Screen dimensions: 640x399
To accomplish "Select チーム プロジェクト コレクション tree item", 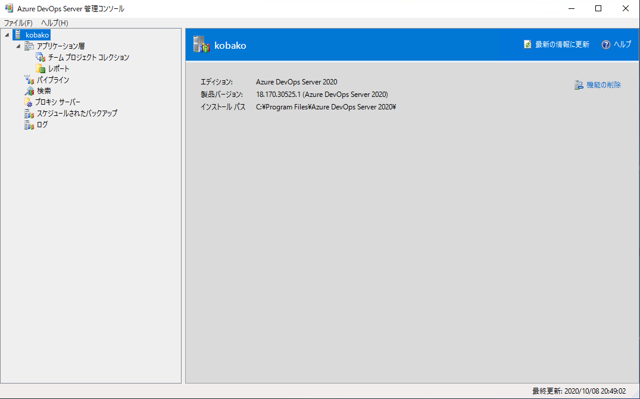I will [89, 58].
